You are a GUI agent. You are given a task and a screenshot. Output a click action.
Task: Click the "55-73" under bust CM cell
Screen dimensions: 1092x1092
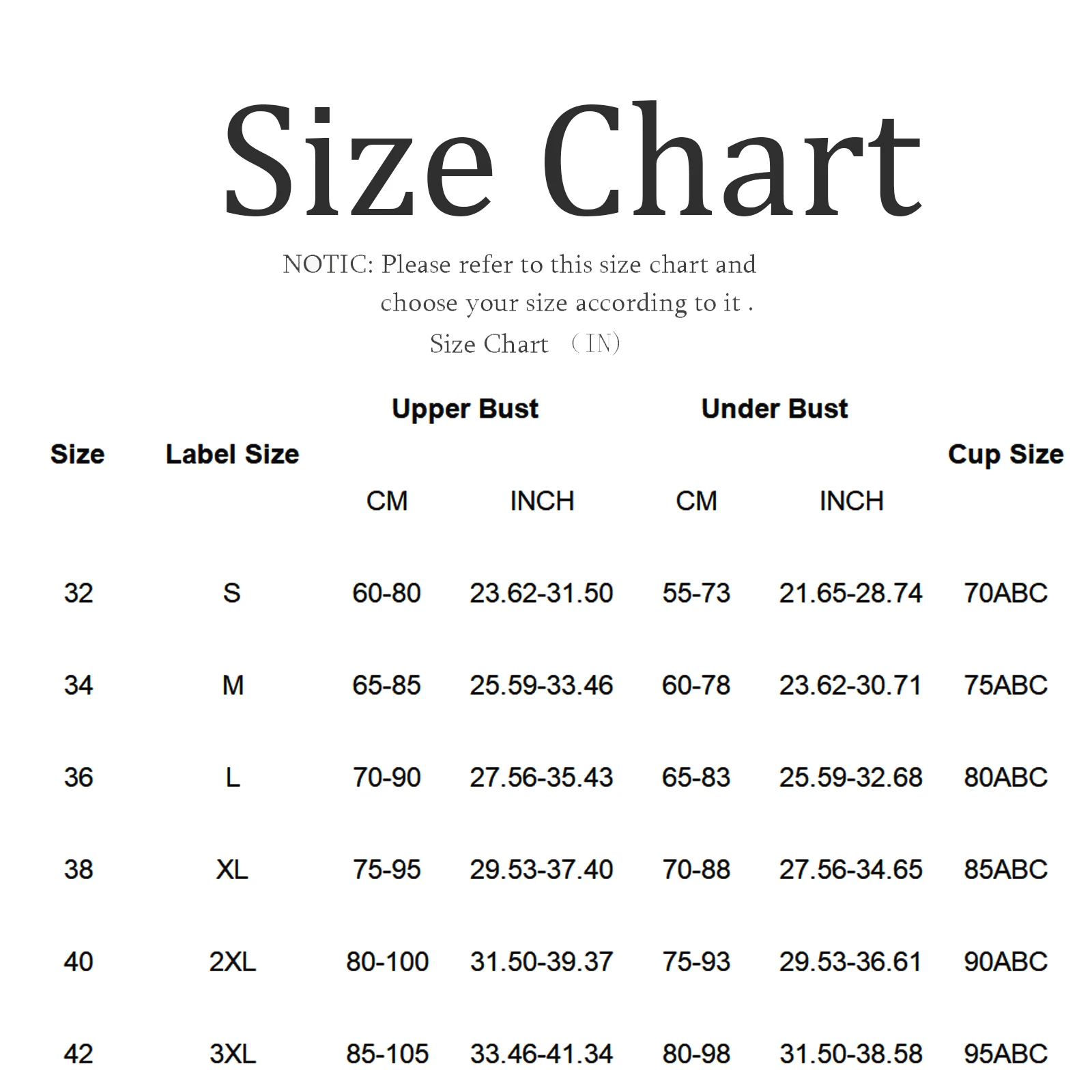(696, 593)
